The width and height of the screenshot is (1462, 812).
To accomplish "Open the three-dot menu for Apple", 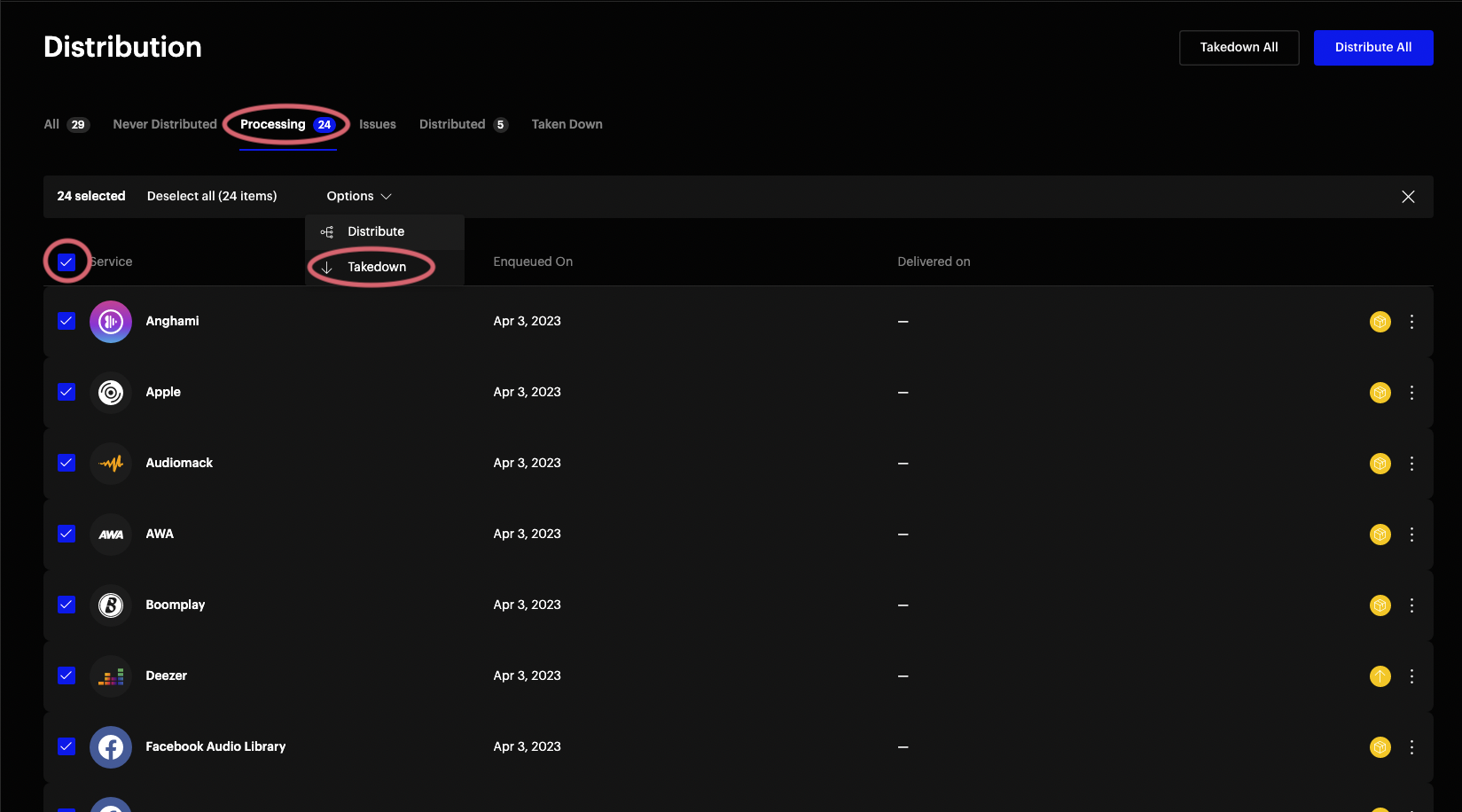I will pyautogui.click(x=1412, y=393).
